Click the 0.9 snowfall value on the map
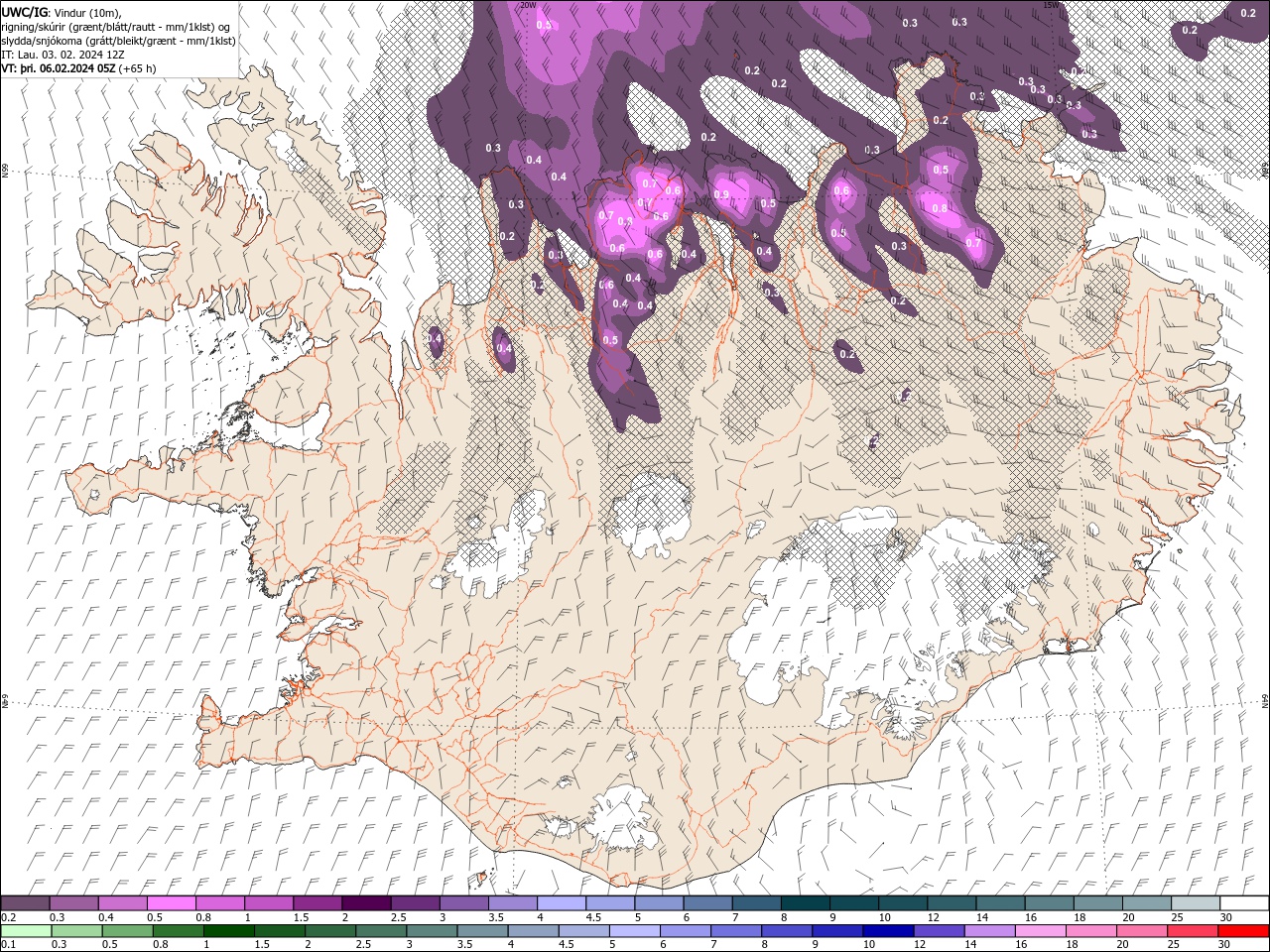 coord(721,194)
